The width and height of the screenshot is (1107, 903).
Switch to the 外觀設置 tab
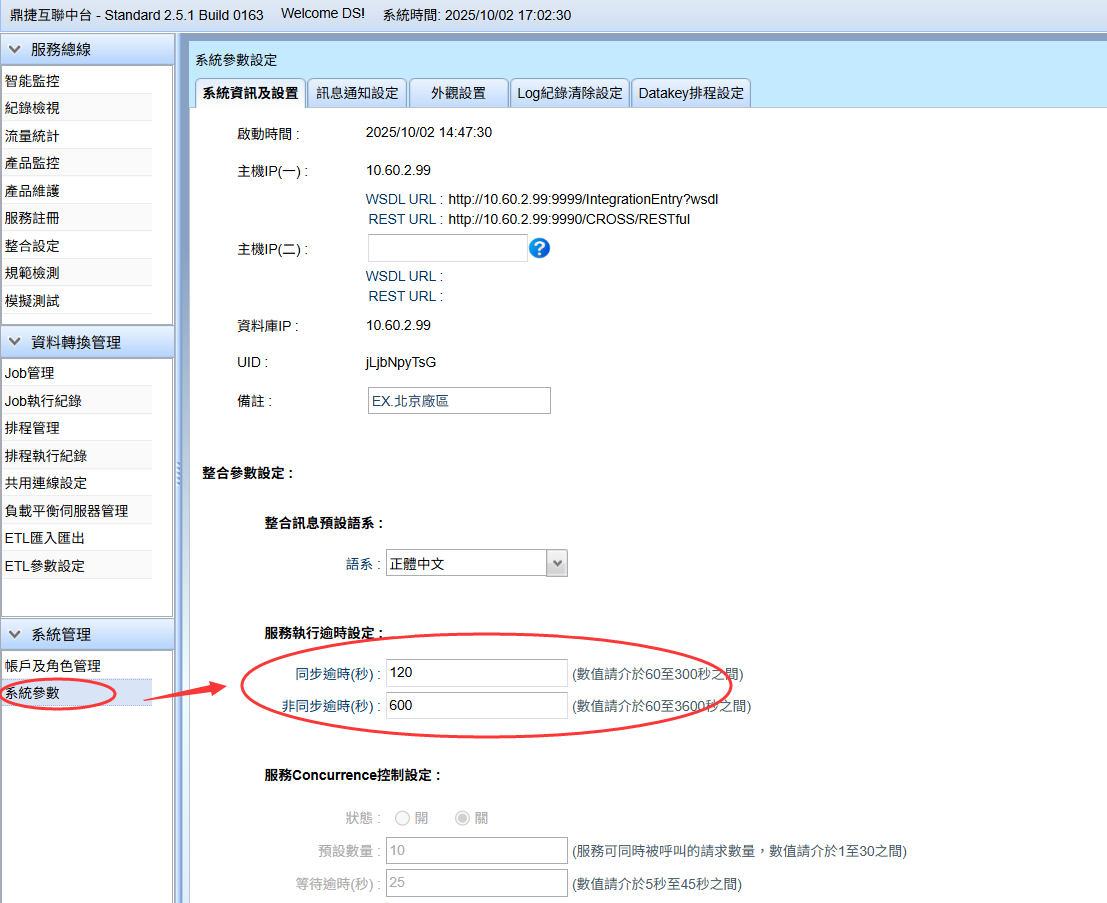click(458, 93)
